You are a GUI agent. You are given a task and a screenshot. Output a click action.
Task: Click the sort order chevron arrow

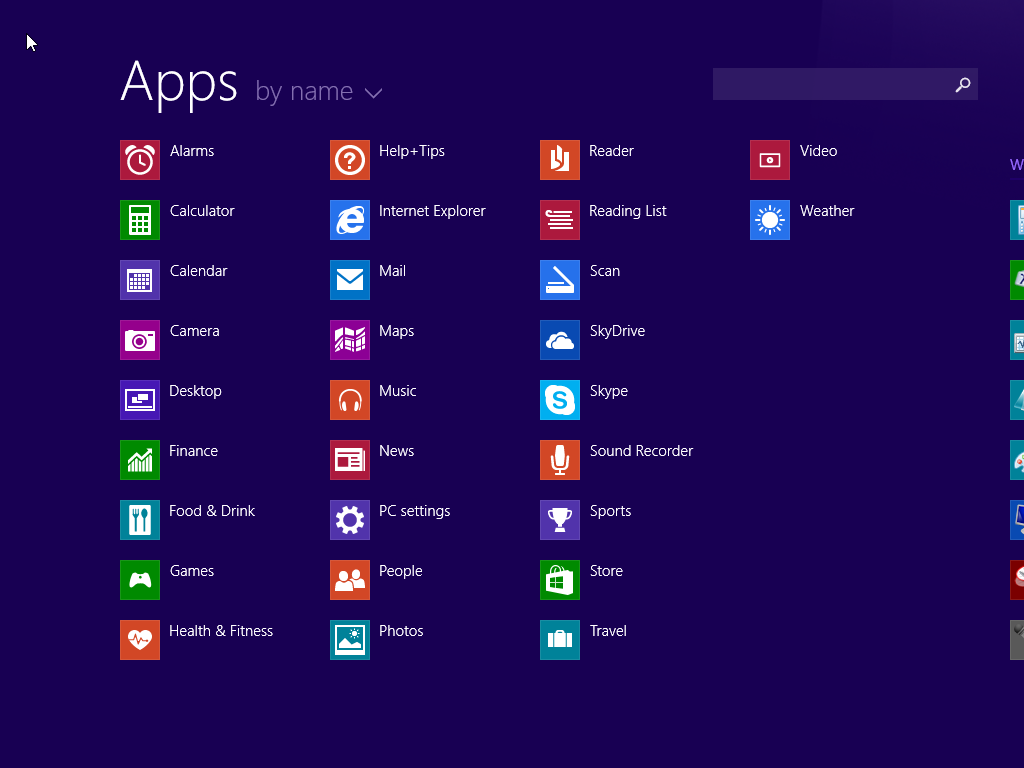coord(374,93)
